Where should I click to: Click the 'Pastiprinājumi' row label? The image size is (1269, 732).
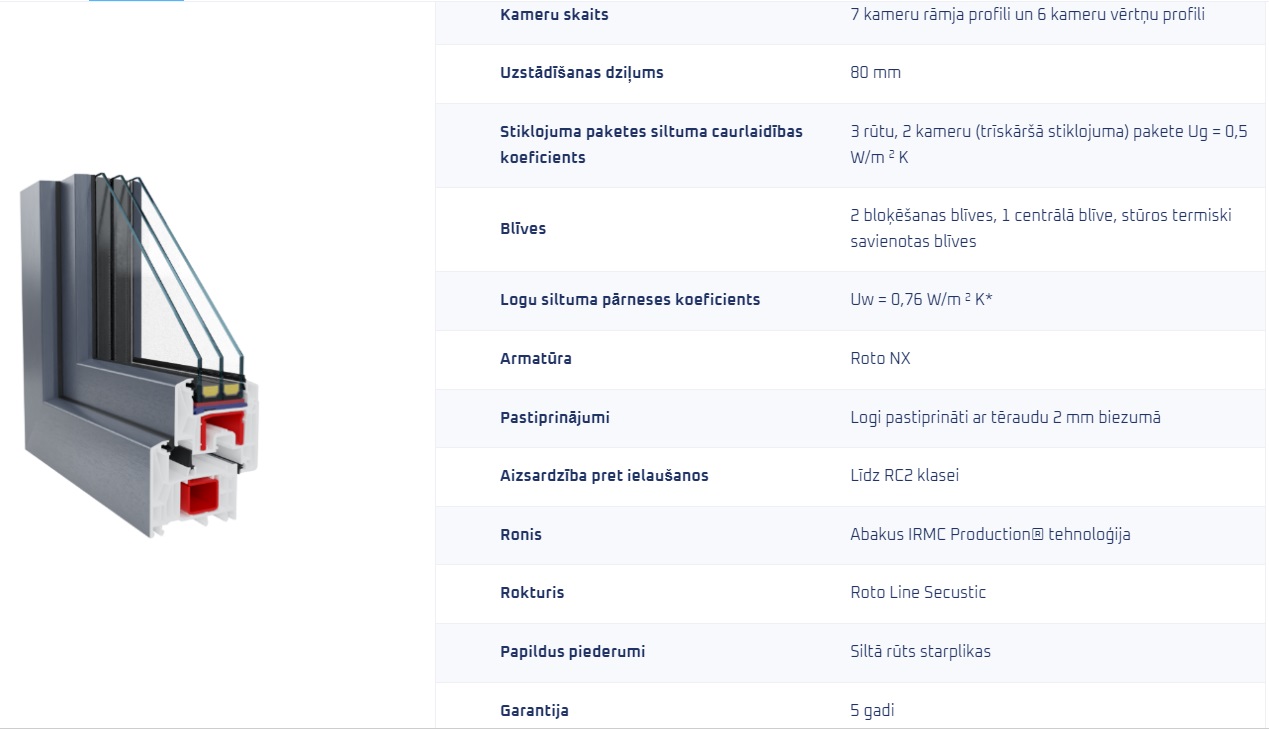click(x=555, y=418)
